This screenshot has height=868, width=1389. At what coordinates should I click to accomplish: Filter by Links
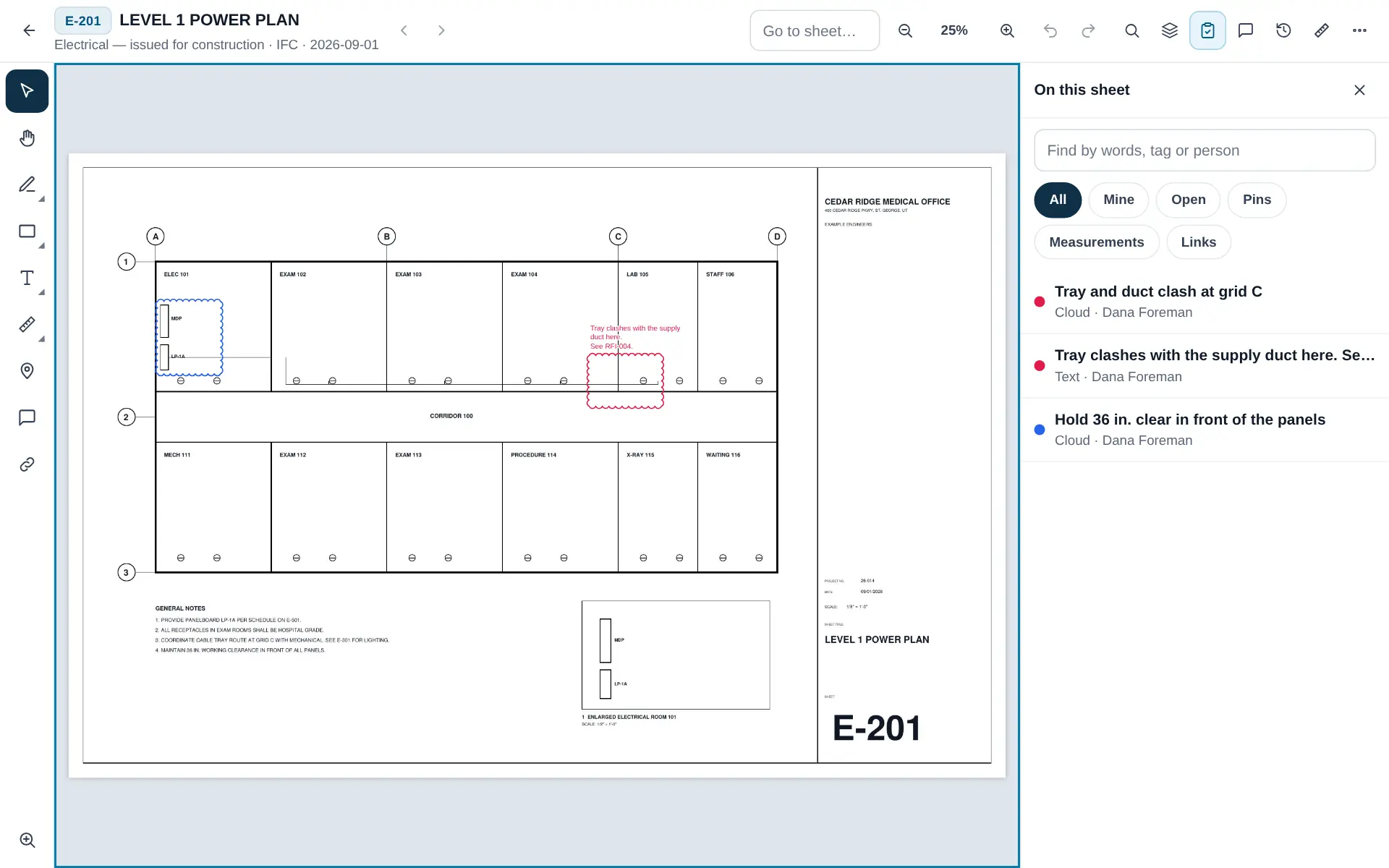point(1199,242)
